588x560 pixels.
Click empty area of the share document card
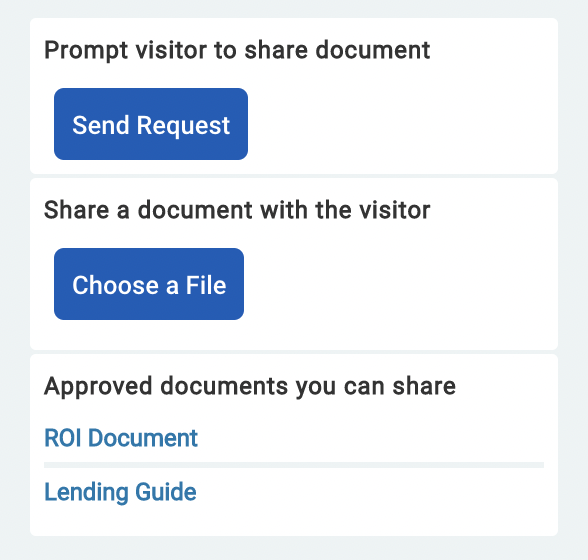tap(401, 285)
